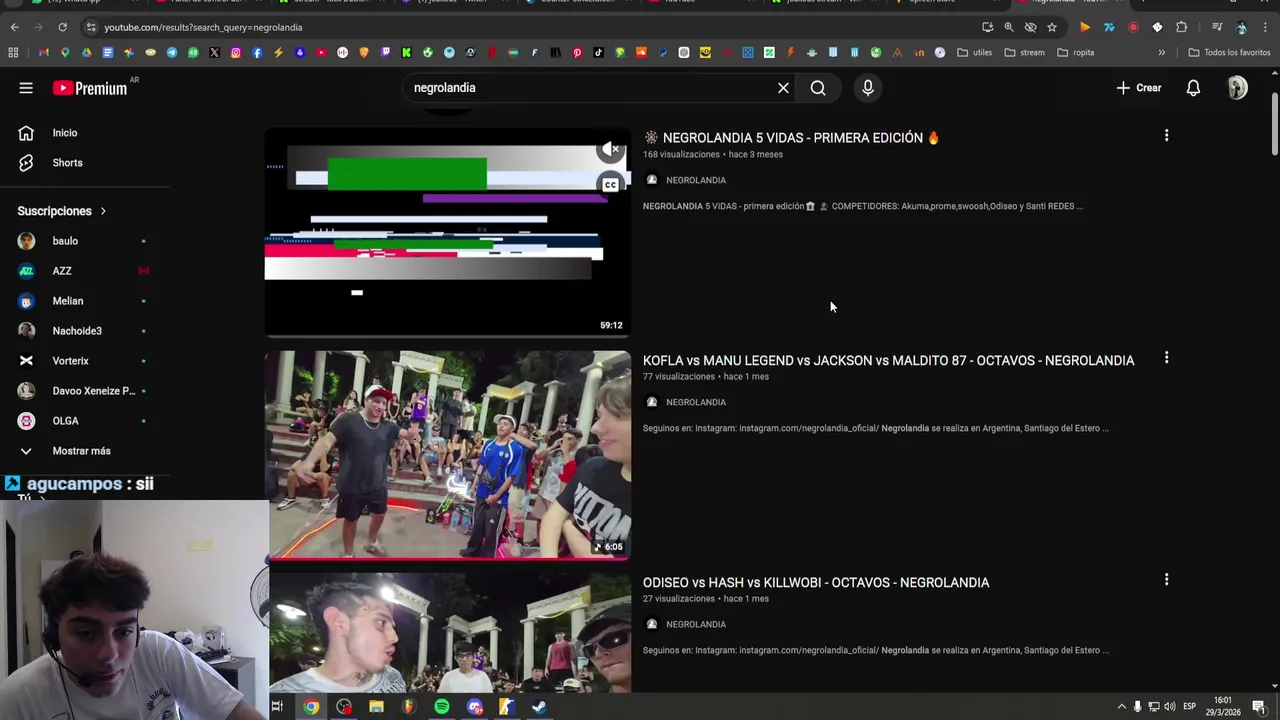This screenshot has width=1280, height=720.
Task: Open the ODISEO vs HASH thumbnail
Action: [448, 633]
